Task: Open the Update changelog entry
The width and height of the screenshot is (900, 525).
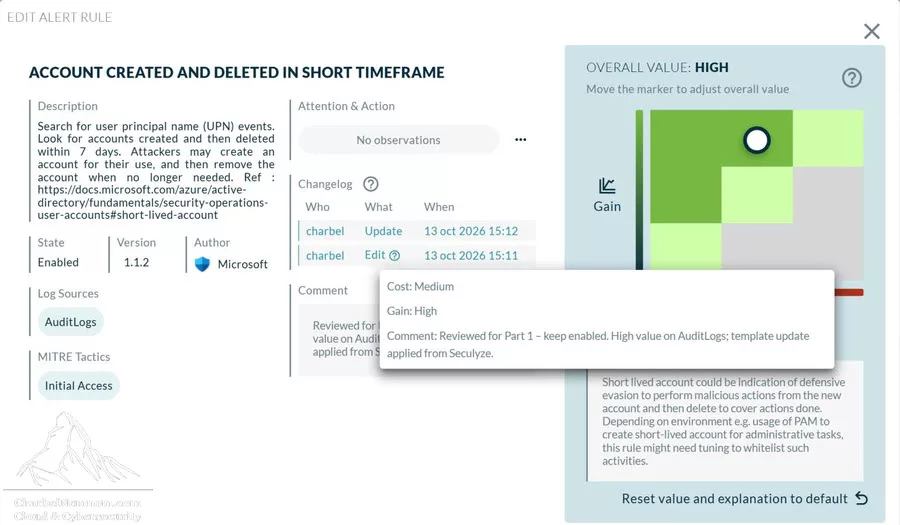Action: point(383,231)
